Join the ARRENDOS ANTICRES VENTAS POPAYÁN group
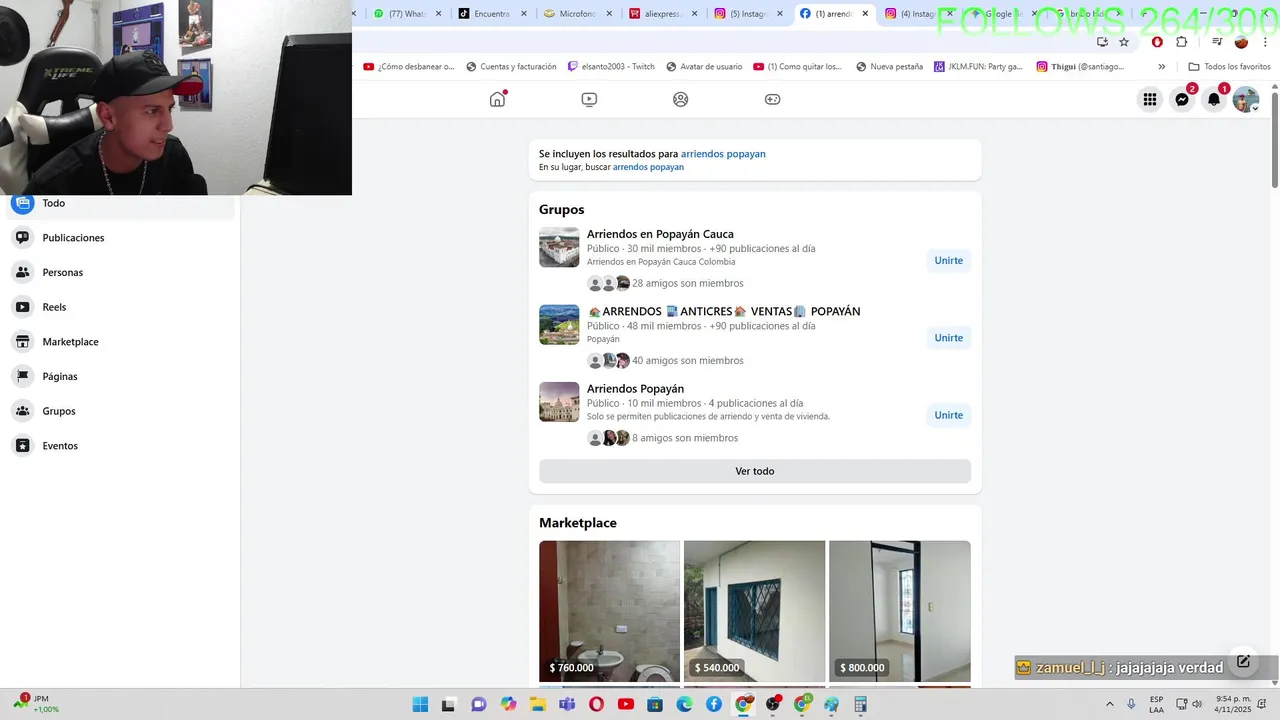The image size is (1280, 720). (x=948, y=338)
